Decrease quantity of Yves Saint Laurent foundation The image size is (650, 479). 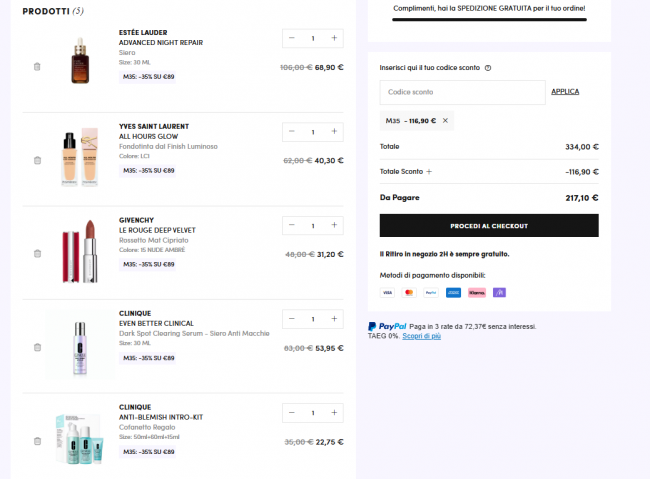click(x=292, y=132)
